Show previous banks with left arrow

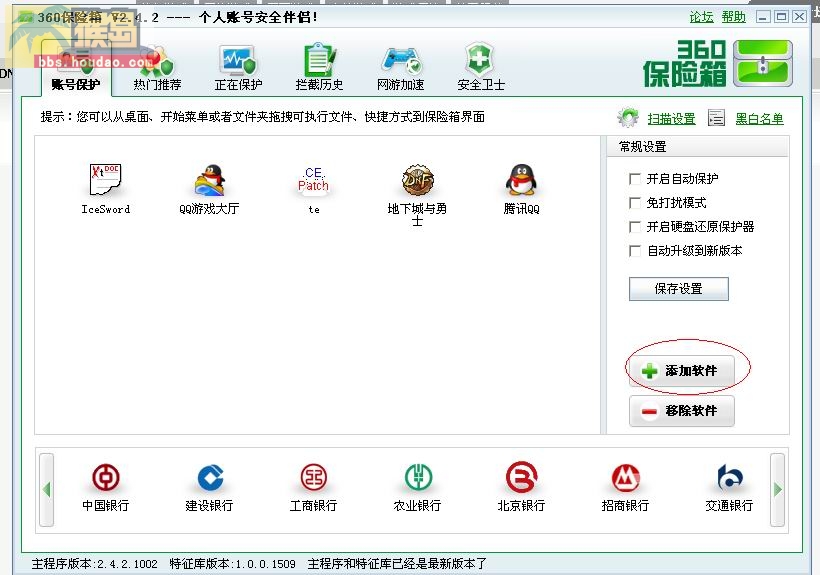tap(47, 490)
